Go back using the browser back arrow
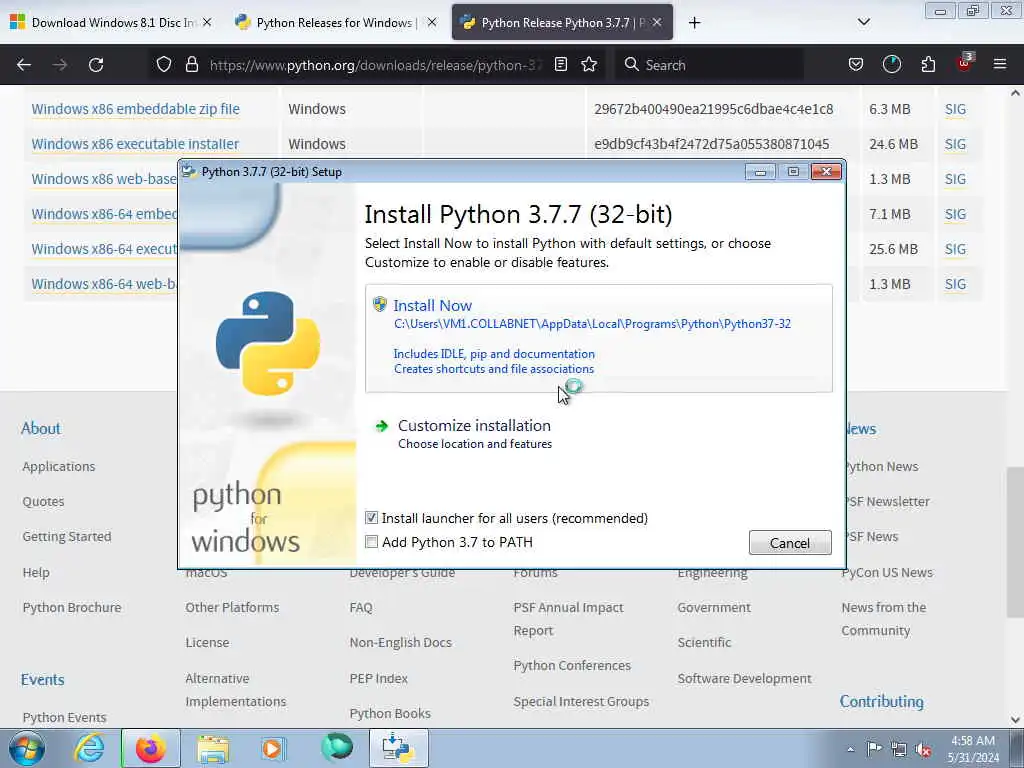Image resolution: width=1024 pixels, height=768 pixels. coord(24,65)
